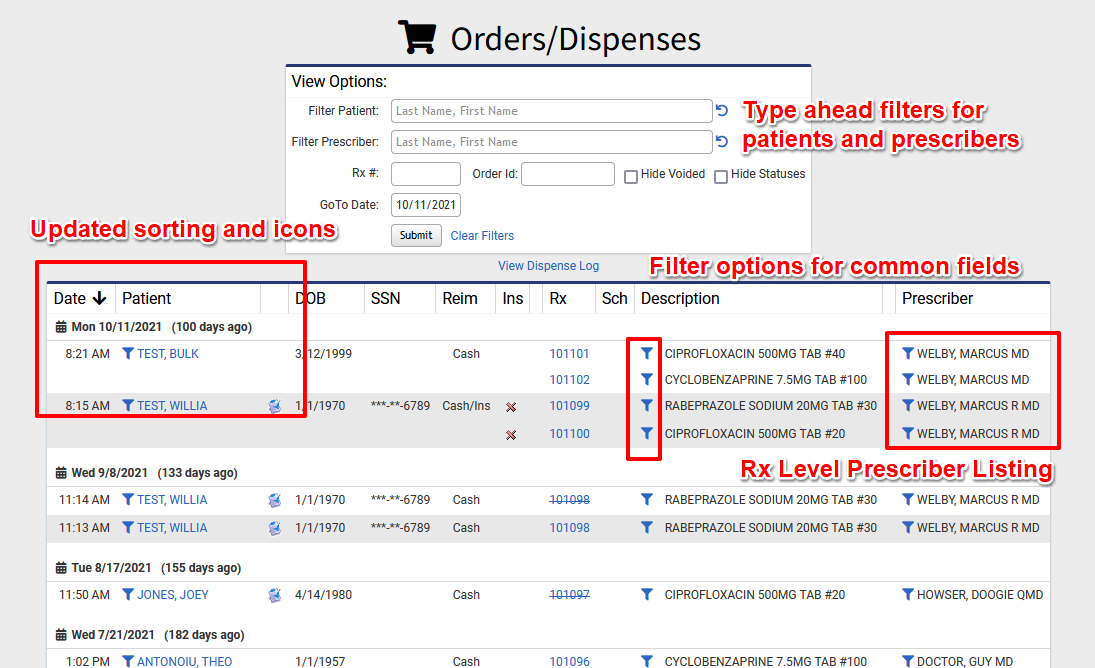Click the filter icon next to patient TEST, BULK
1095x668 pixels.
pyautogui.click(x=129, y=353)
